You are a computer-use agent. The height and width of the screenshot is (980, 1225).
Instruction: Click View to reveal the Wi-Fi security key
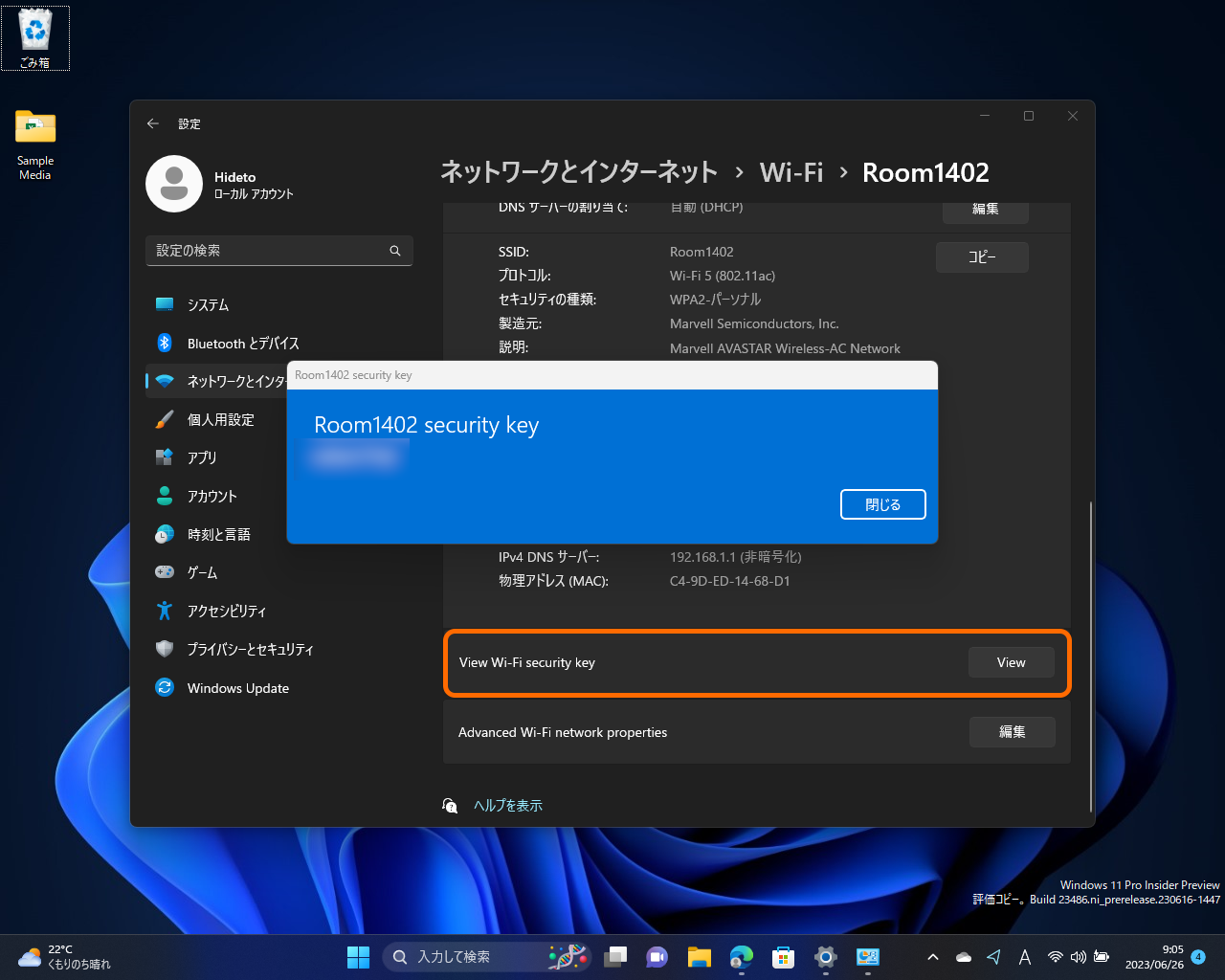pos(1011,661)
